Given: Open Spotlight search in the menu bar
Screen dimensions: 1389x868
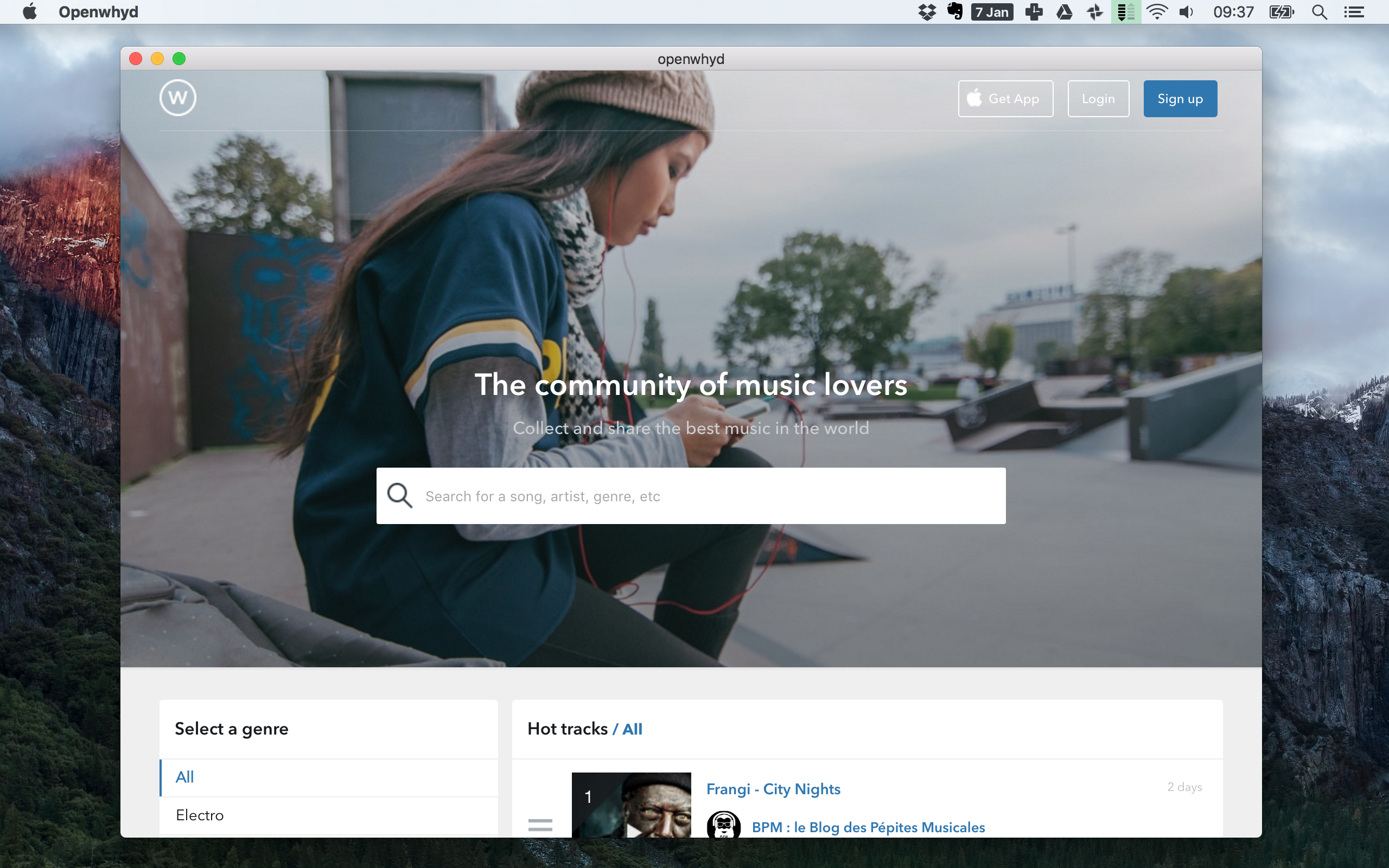Looking at the screenshot, I should point(1319,12).
